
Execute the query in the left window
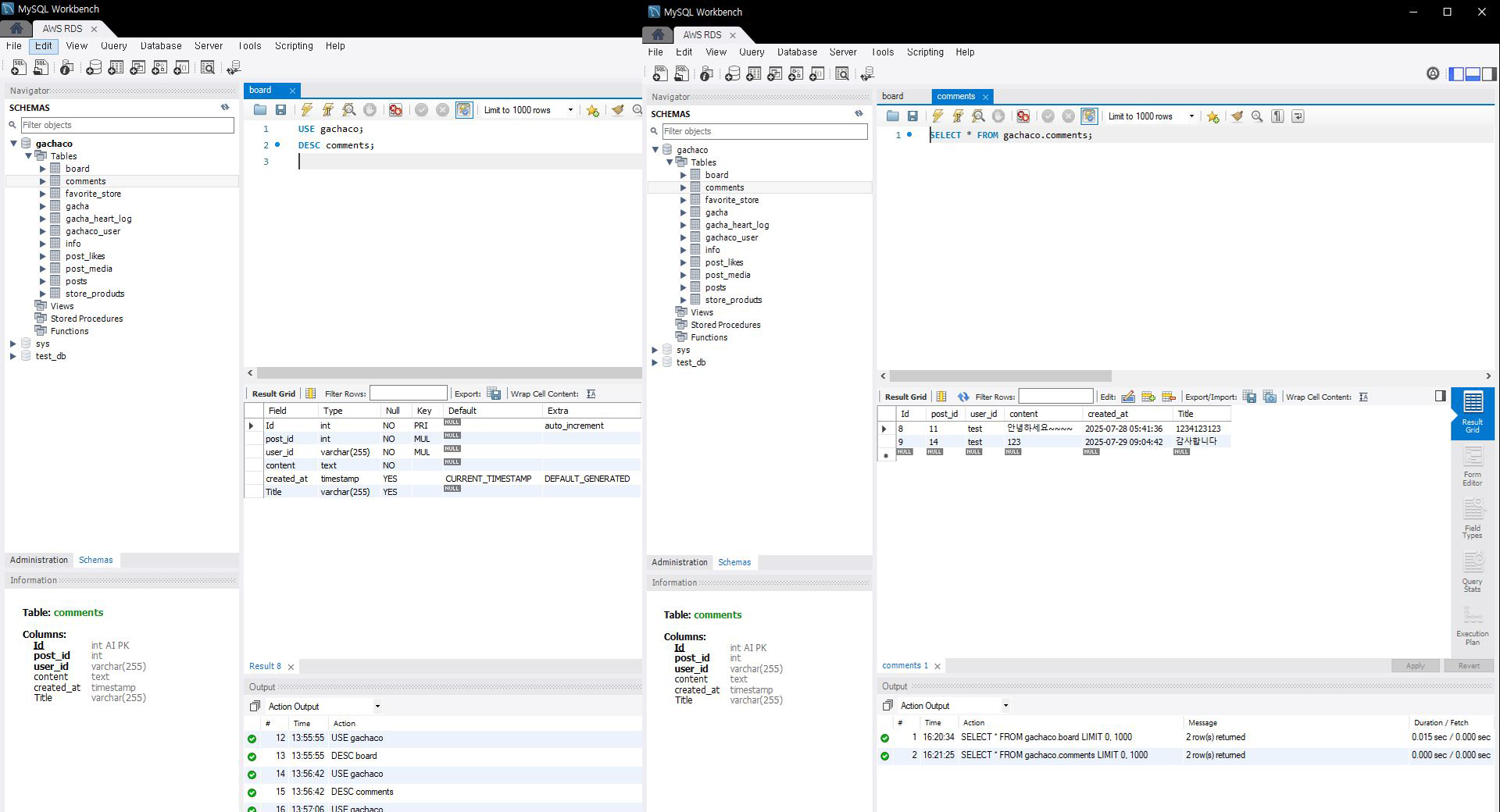[x=307, y=110]
